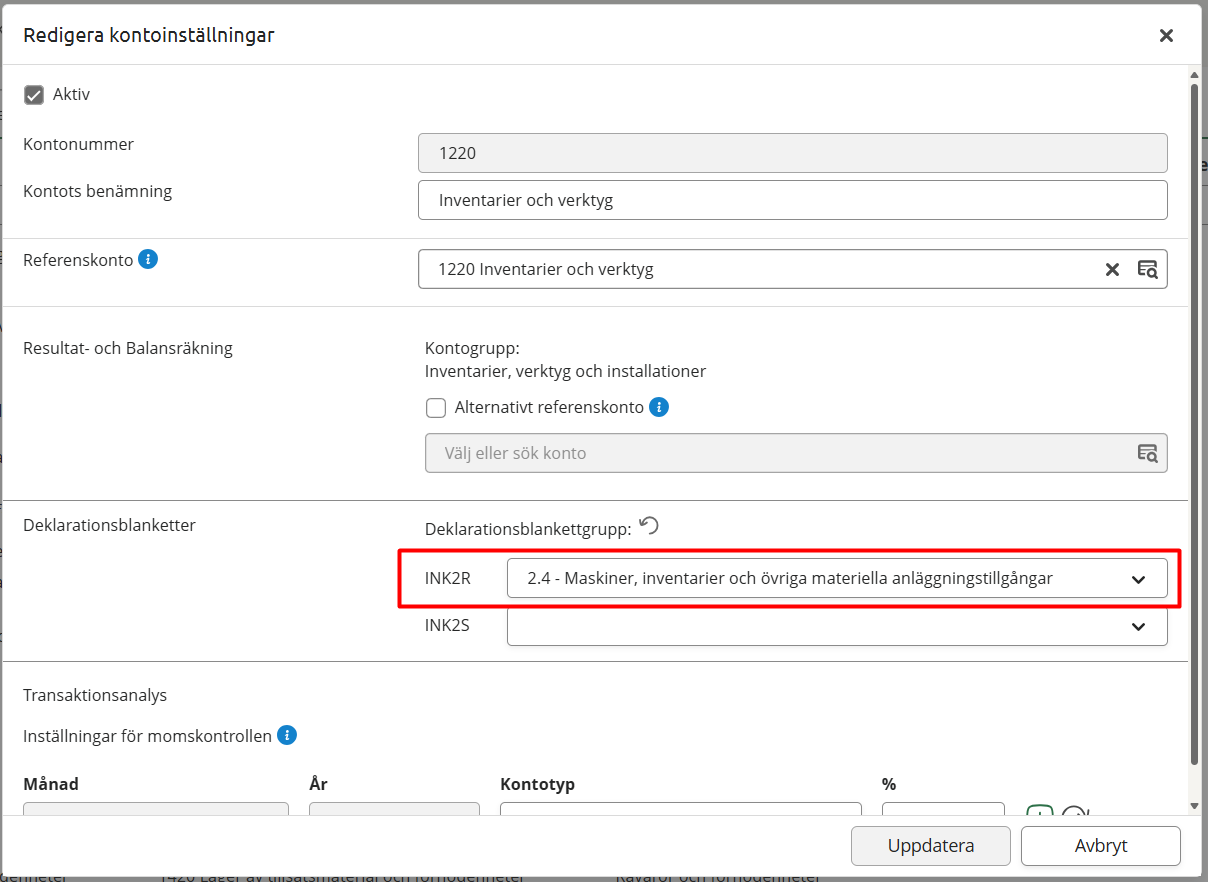The height and width of the screenshot is (882, 1208).
Task: Click the Kontonummer field showing 1220
Action: tap(792, 154)
